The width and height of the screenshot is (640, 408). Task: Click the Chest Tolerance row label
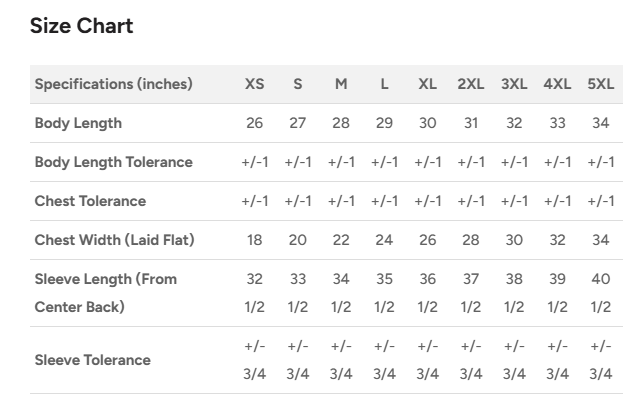point(90,201)
